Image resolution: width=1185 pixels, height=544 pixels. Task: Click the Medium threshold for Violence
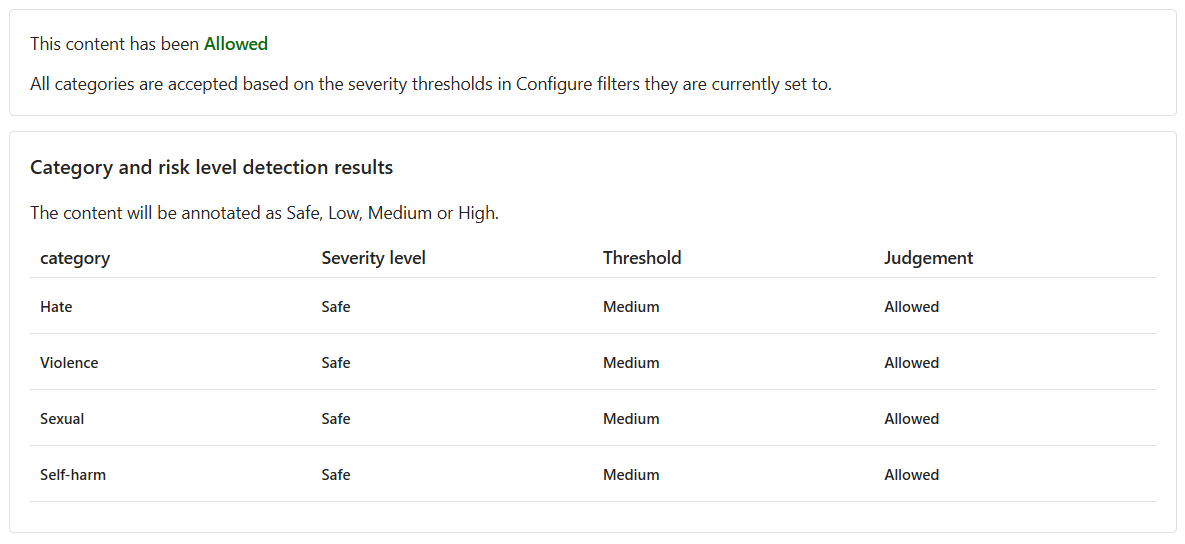(631, 363)
